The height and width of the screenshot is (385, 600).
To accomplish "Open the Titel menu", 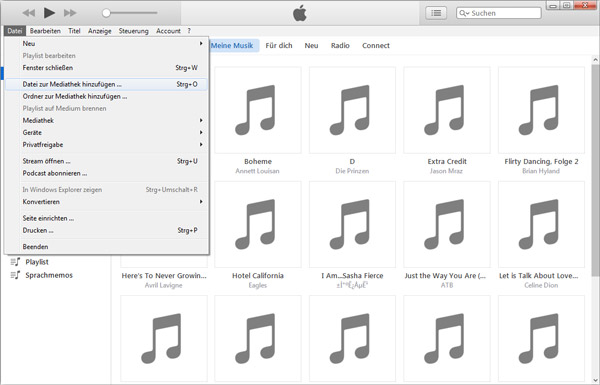I will tap(74, 31).
